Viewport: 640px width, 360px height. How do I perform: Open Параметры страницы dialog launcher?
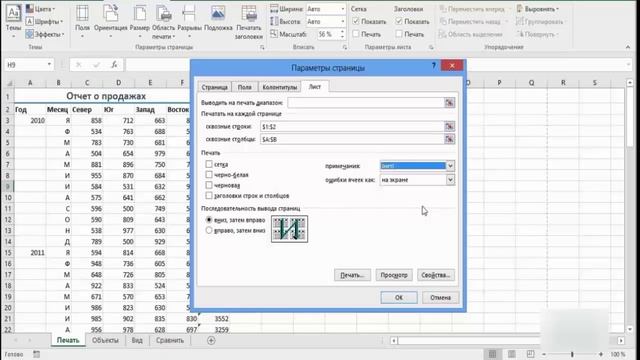coord(262,47)
